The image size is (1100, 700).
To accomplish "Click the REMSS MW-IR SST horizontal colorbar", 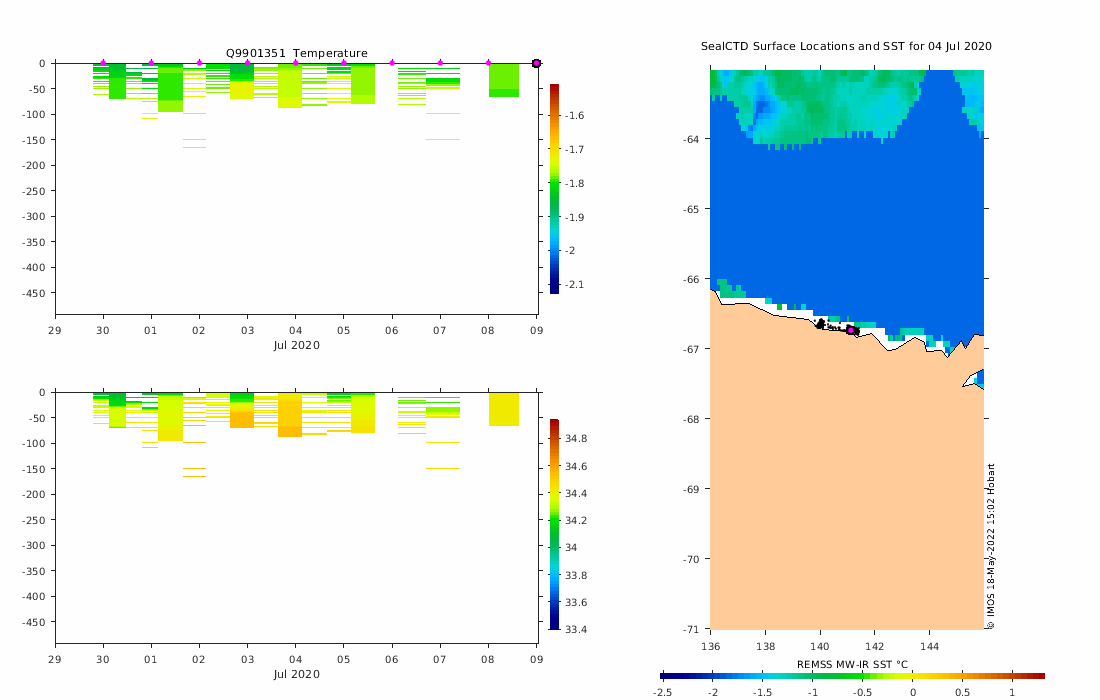I will 852,676.
